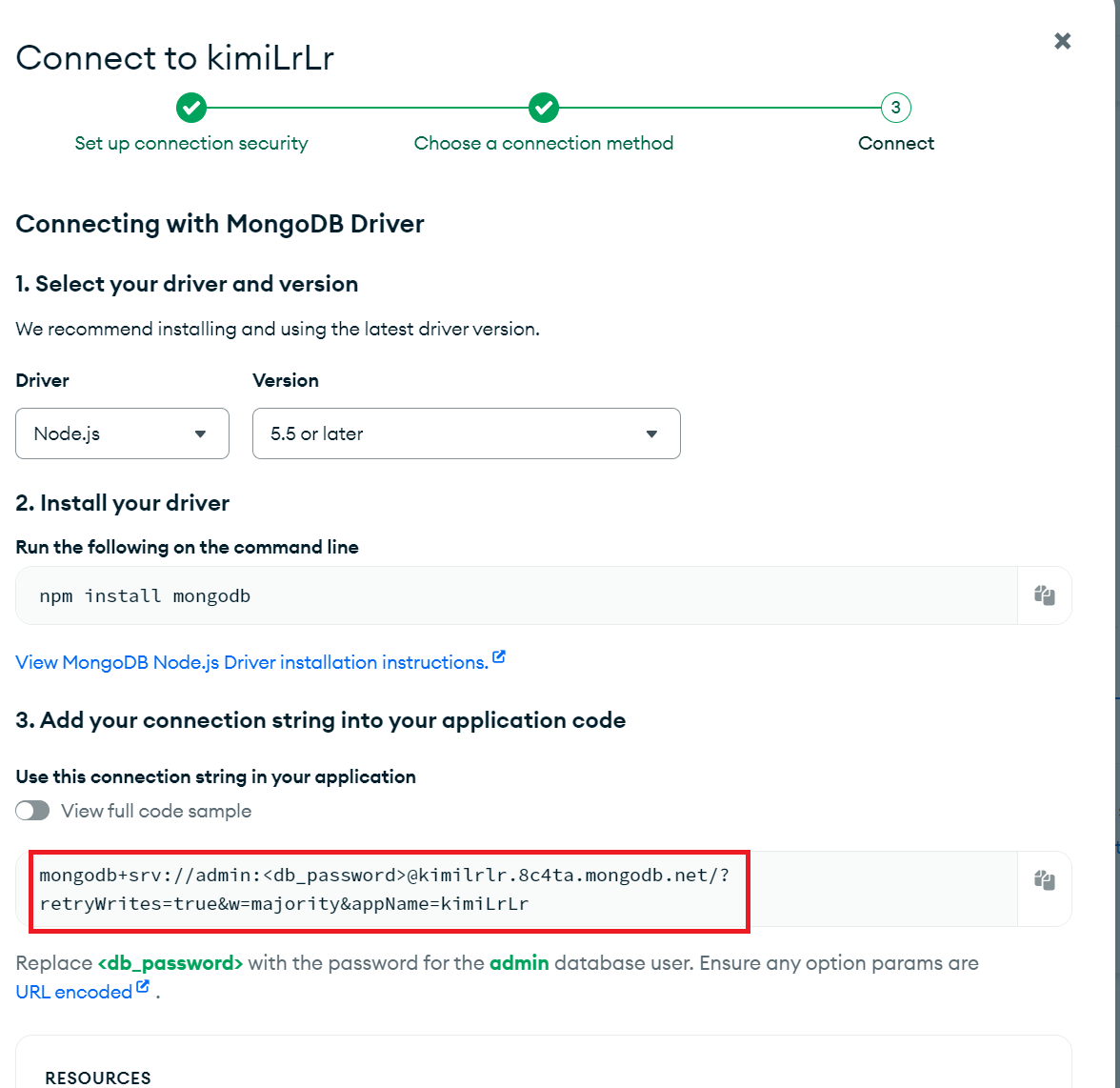The height and width of the screenshot is (1088, 1120).
Task: Click the Version field label
Action: pos(286,380)
